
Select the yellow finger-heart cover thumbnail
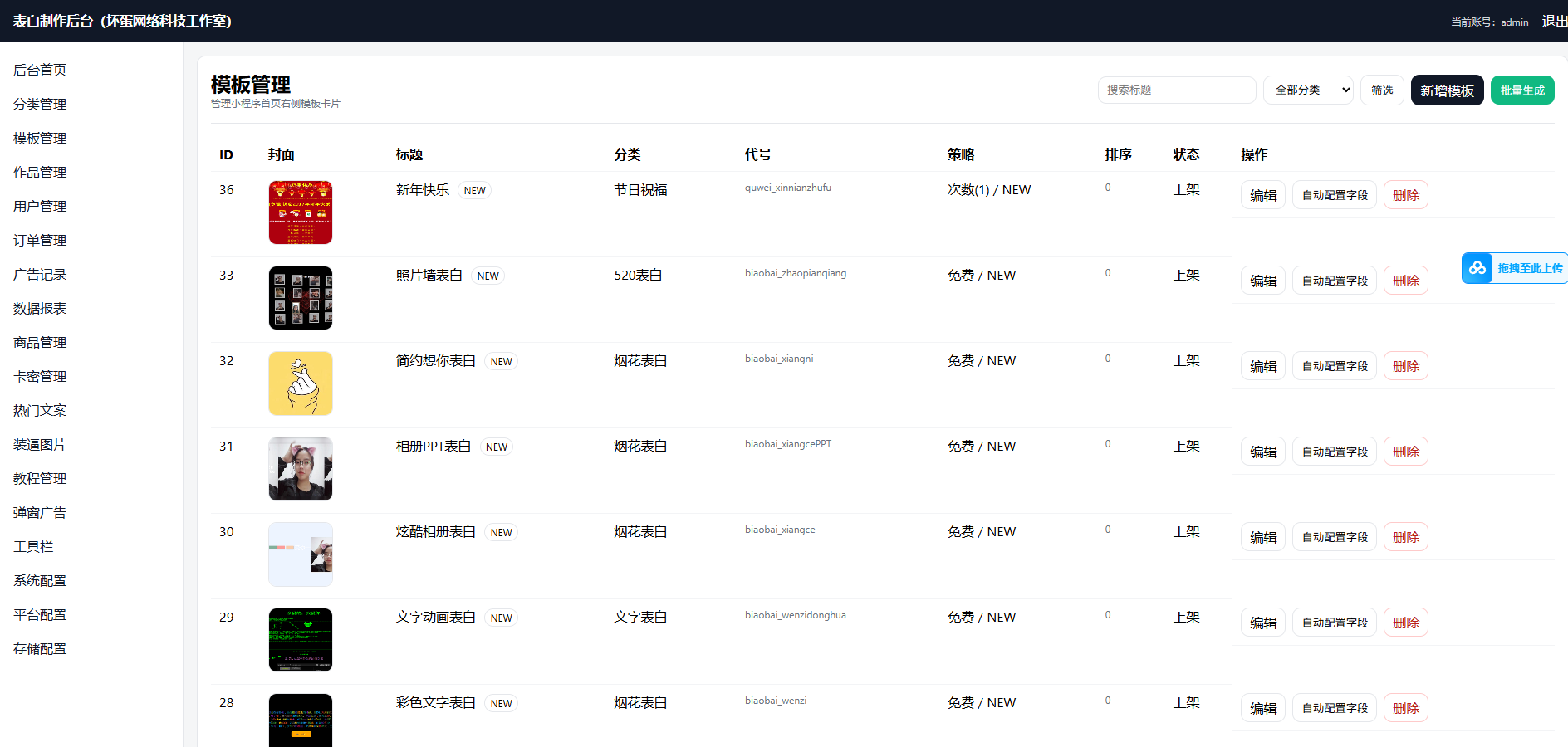[300, 383]
